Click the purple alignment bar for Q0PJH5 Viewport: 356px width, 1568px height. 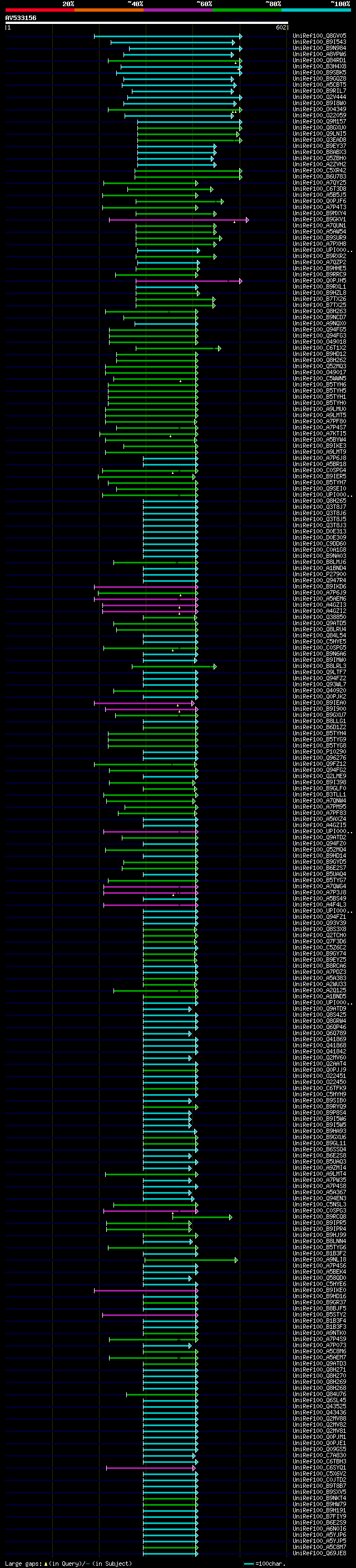pos(189,280)
